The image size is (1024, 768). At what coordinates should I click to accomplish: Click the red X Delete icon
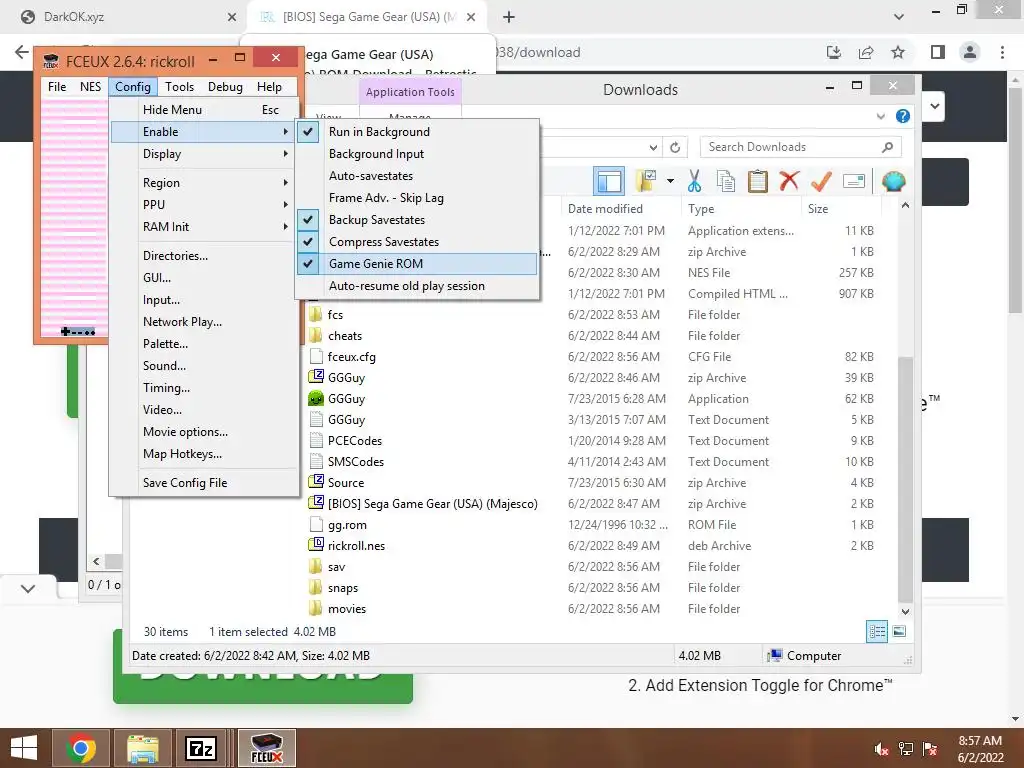pyautogui.click(x=789, y=180)
